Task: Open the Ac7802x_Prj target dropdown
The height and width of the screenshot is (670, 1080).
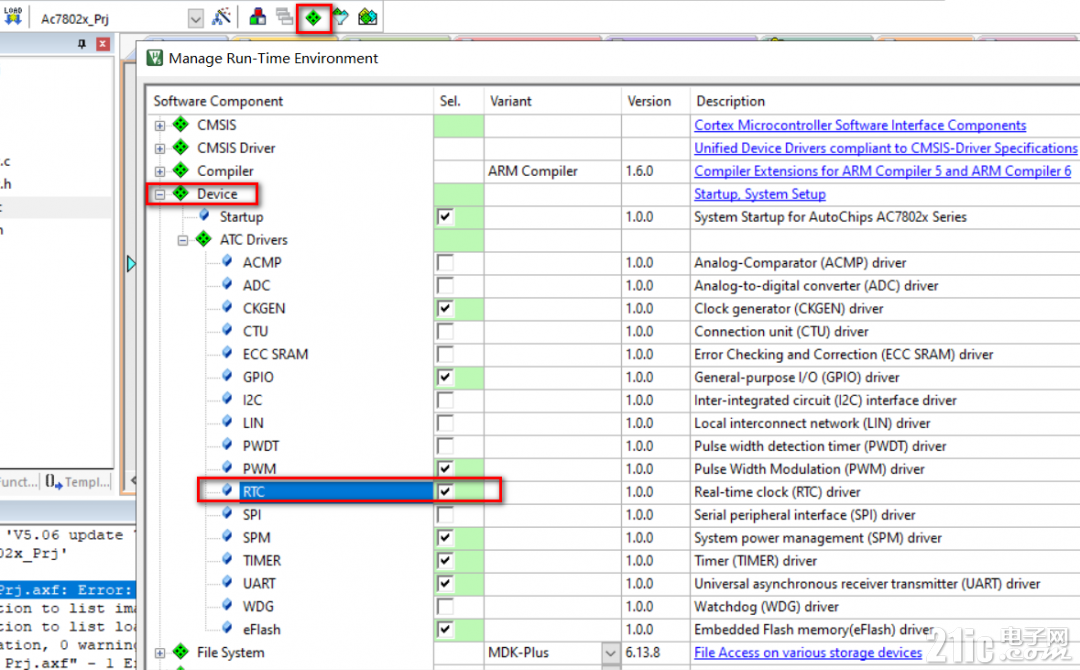Action: pos(196,19)
